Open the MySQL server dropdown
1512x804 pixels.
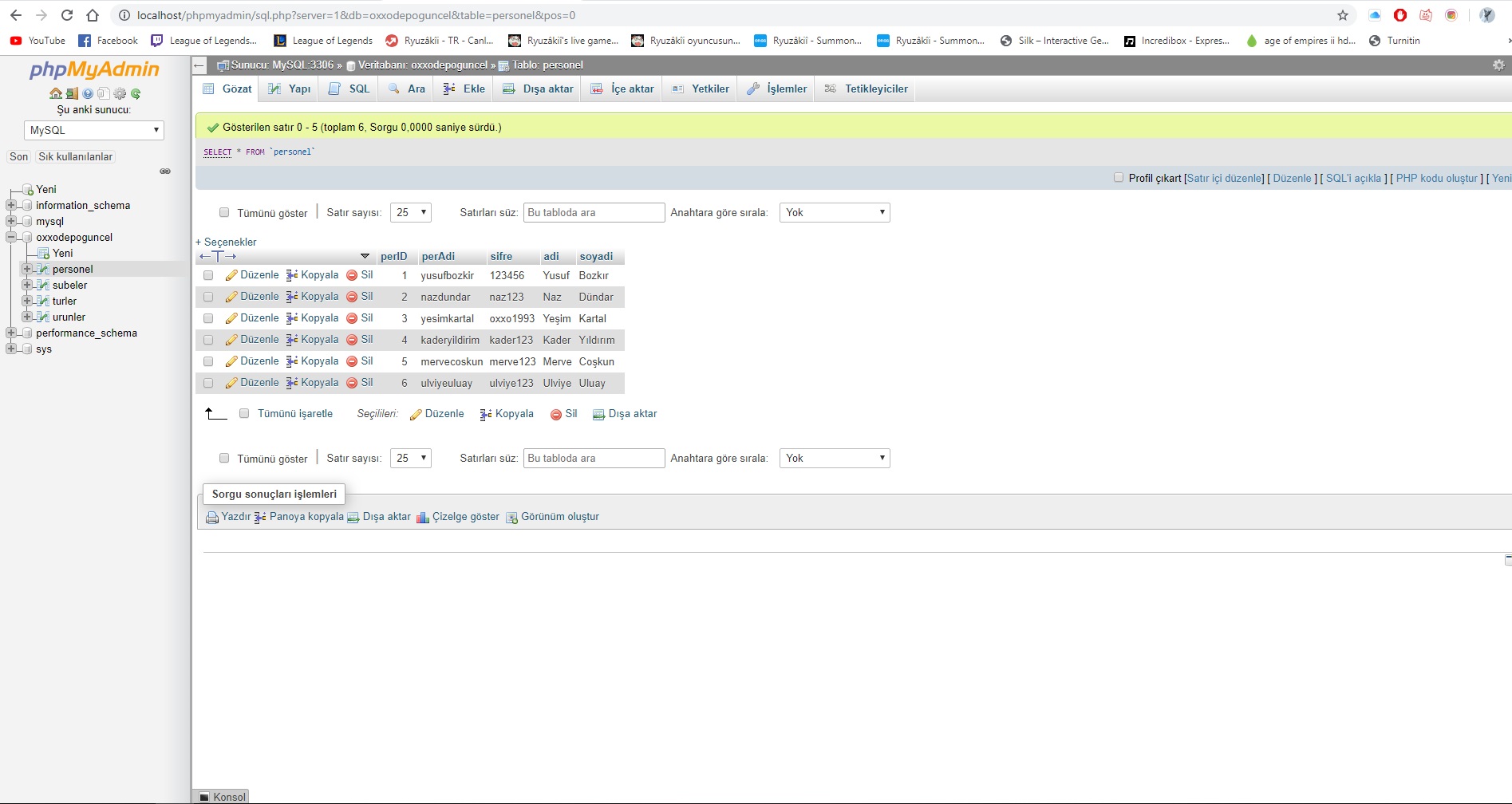point(94,130)
